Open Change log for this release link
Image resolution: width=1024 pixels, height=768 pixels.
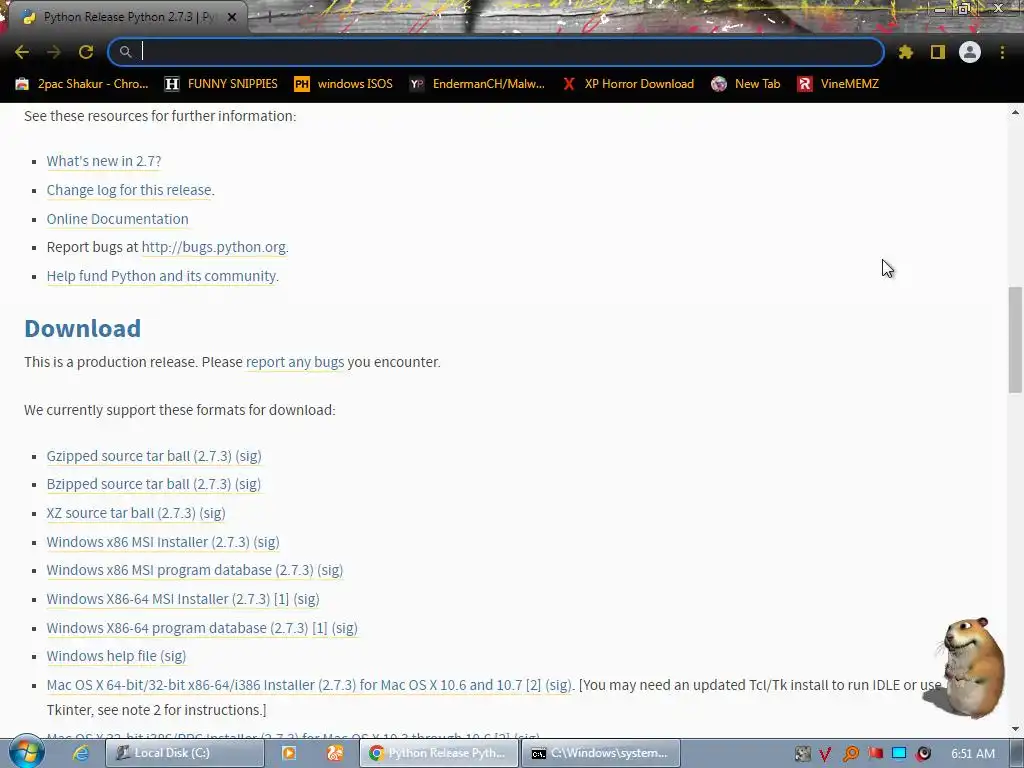[x=129, y=190]
